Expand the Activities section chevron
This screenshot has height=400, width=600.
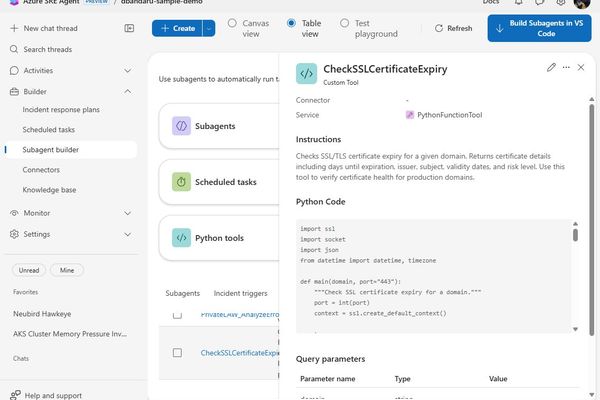(x=128, y=70)
